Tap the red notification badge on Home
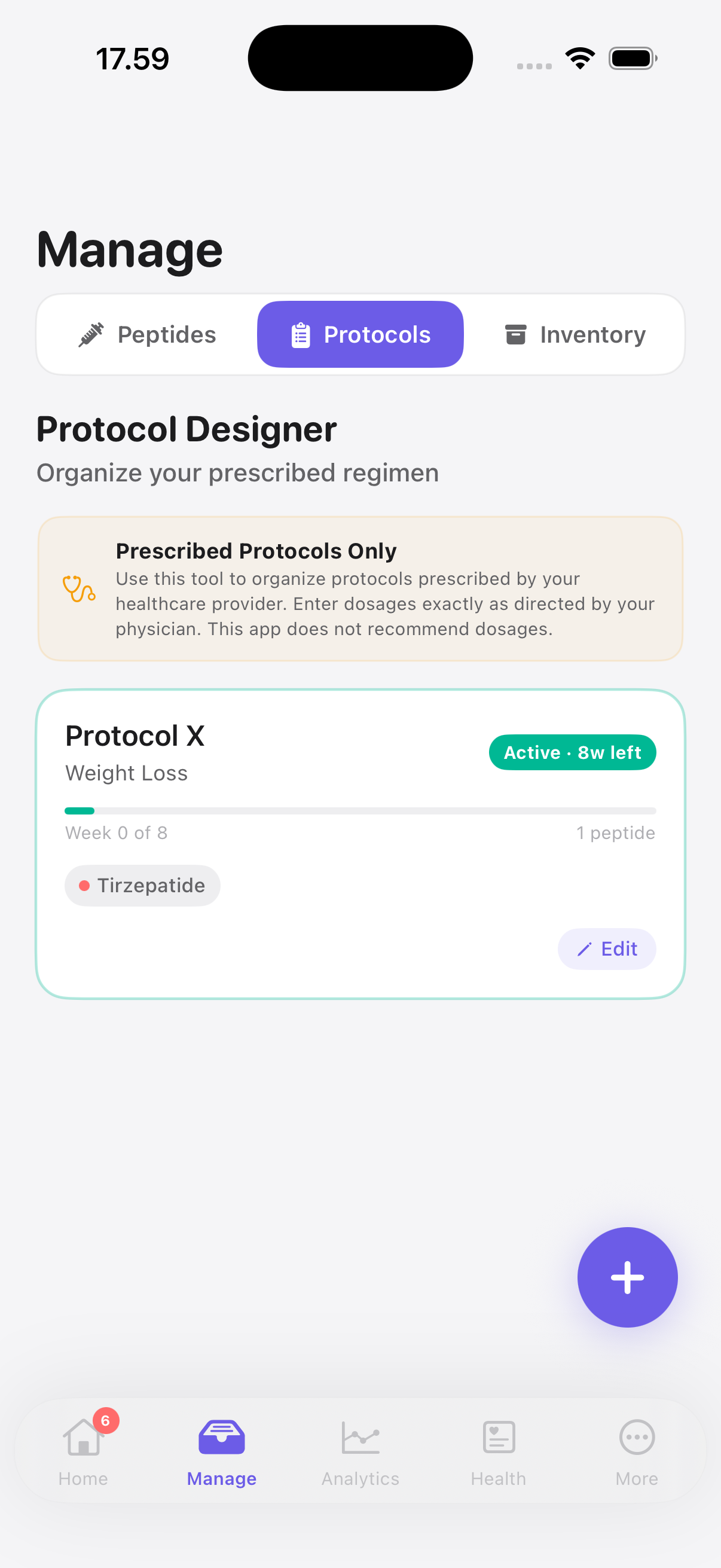The height and width of the screenshot is (1568, 721). coord(106,1420)
